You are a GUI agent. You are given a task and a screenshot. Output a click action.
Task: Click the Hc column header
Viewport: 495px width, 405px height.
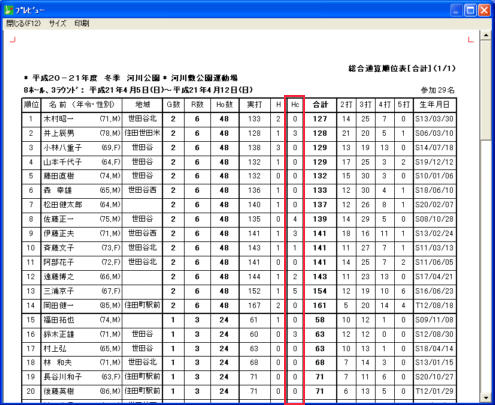[295, 105]
